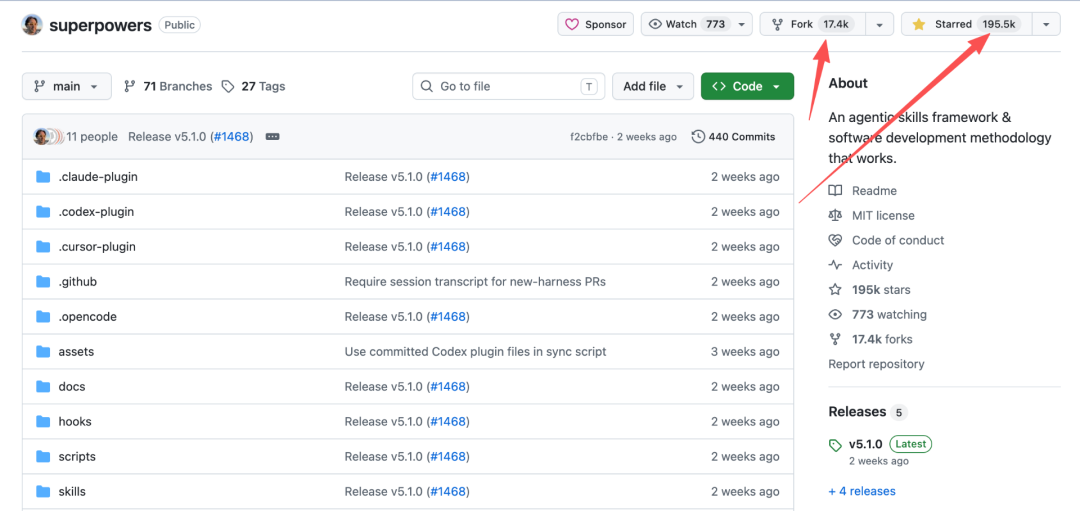Click the Sponsor button
This screenshot has width=1080, height=511.
coord(595,24)
